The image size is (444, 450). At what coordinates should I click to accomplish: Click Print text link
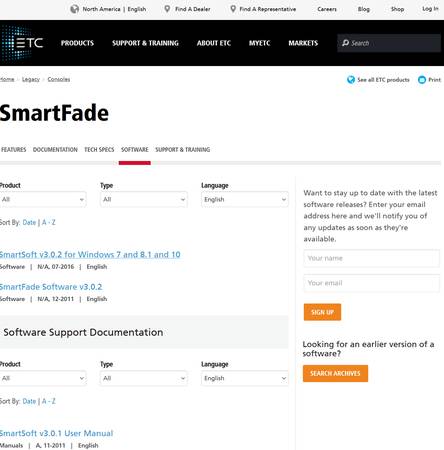coord(434,80)
